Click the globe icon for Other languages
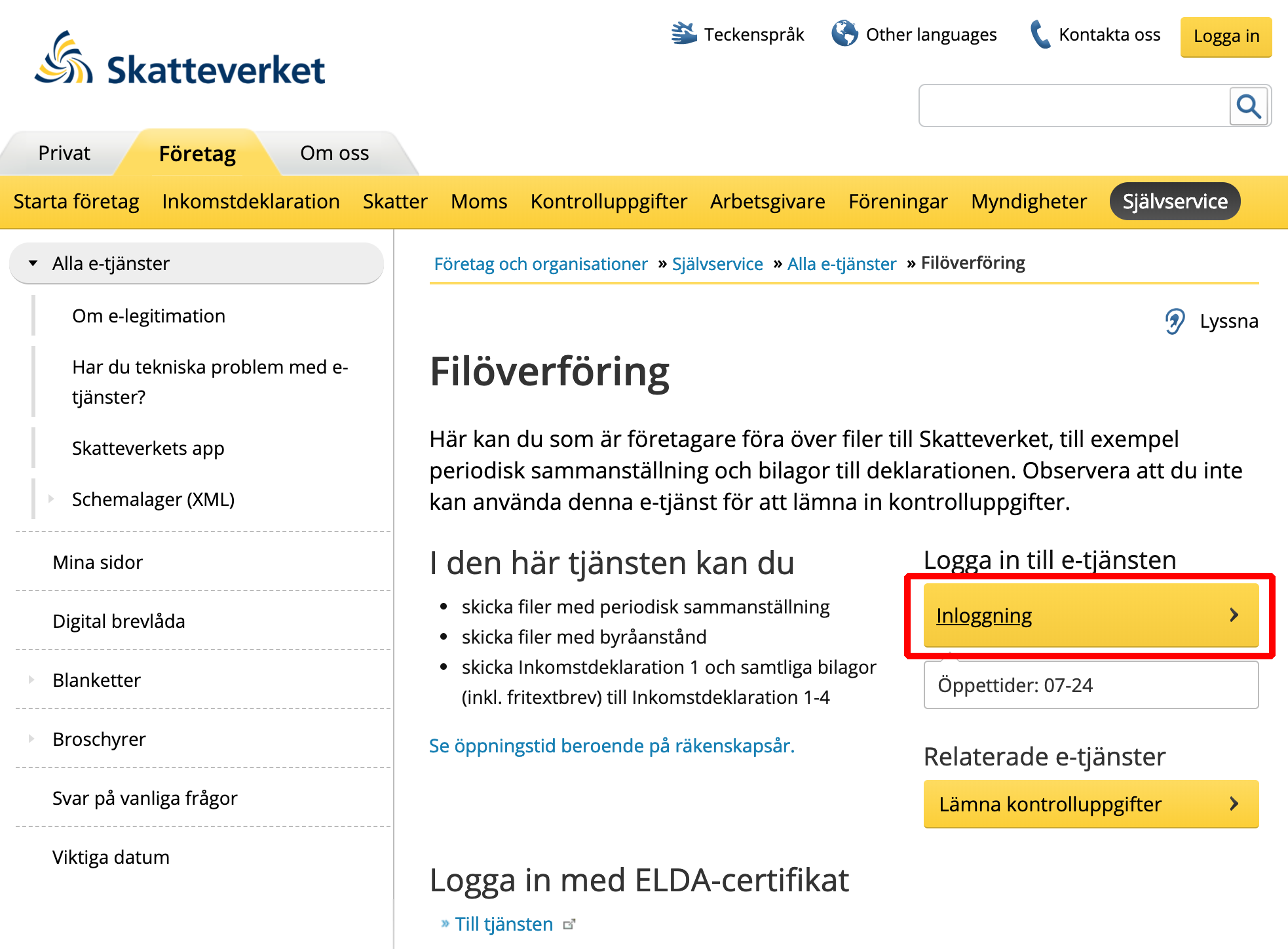 coord(844,33)
